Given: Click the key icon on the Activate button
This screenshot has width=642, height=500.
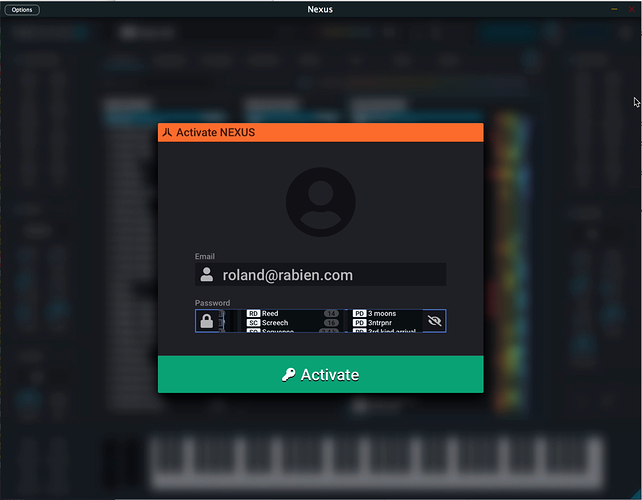Looking at the screenshot, I should coord(289,375).
